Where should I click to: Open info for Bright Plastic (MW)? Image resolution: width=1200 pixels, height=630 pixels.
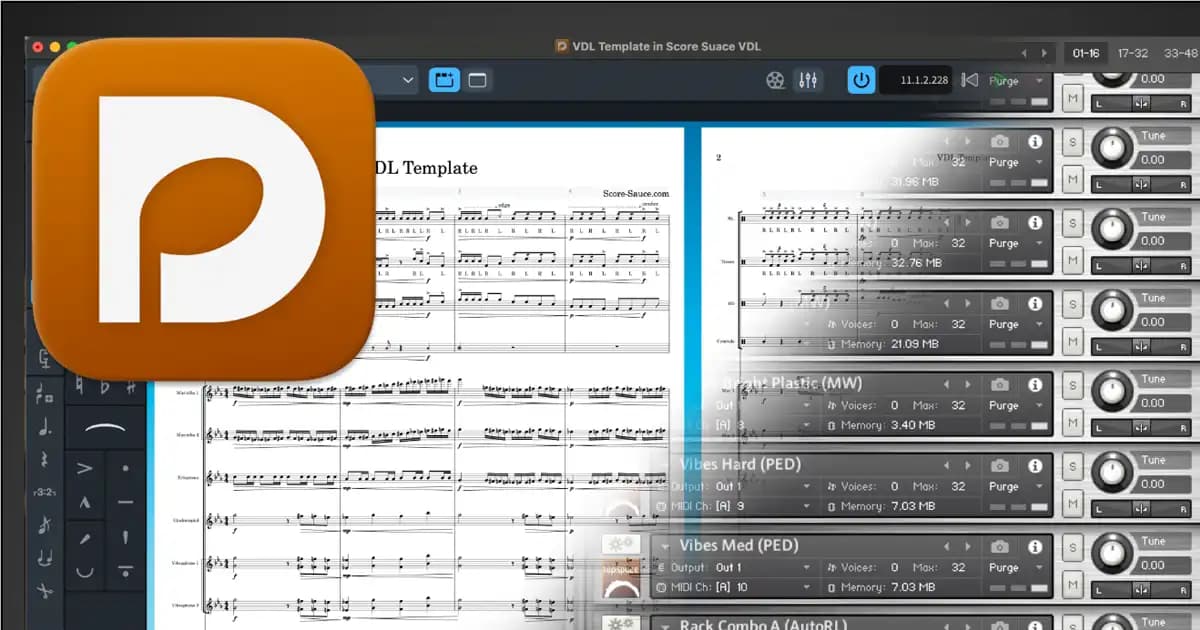point(1035,384)
